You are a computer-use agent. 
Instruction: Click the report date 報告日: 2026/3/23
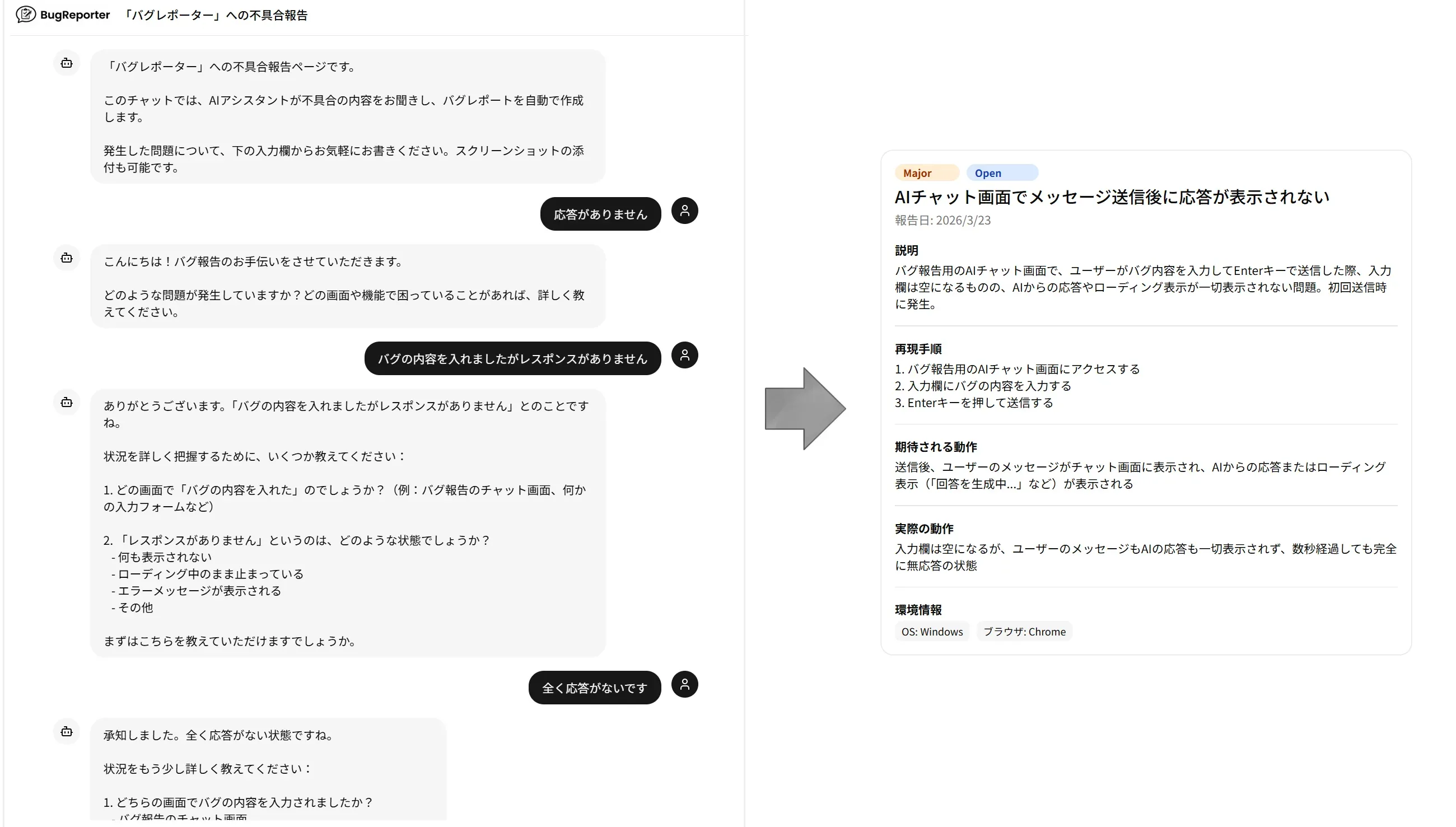(942, 221)
